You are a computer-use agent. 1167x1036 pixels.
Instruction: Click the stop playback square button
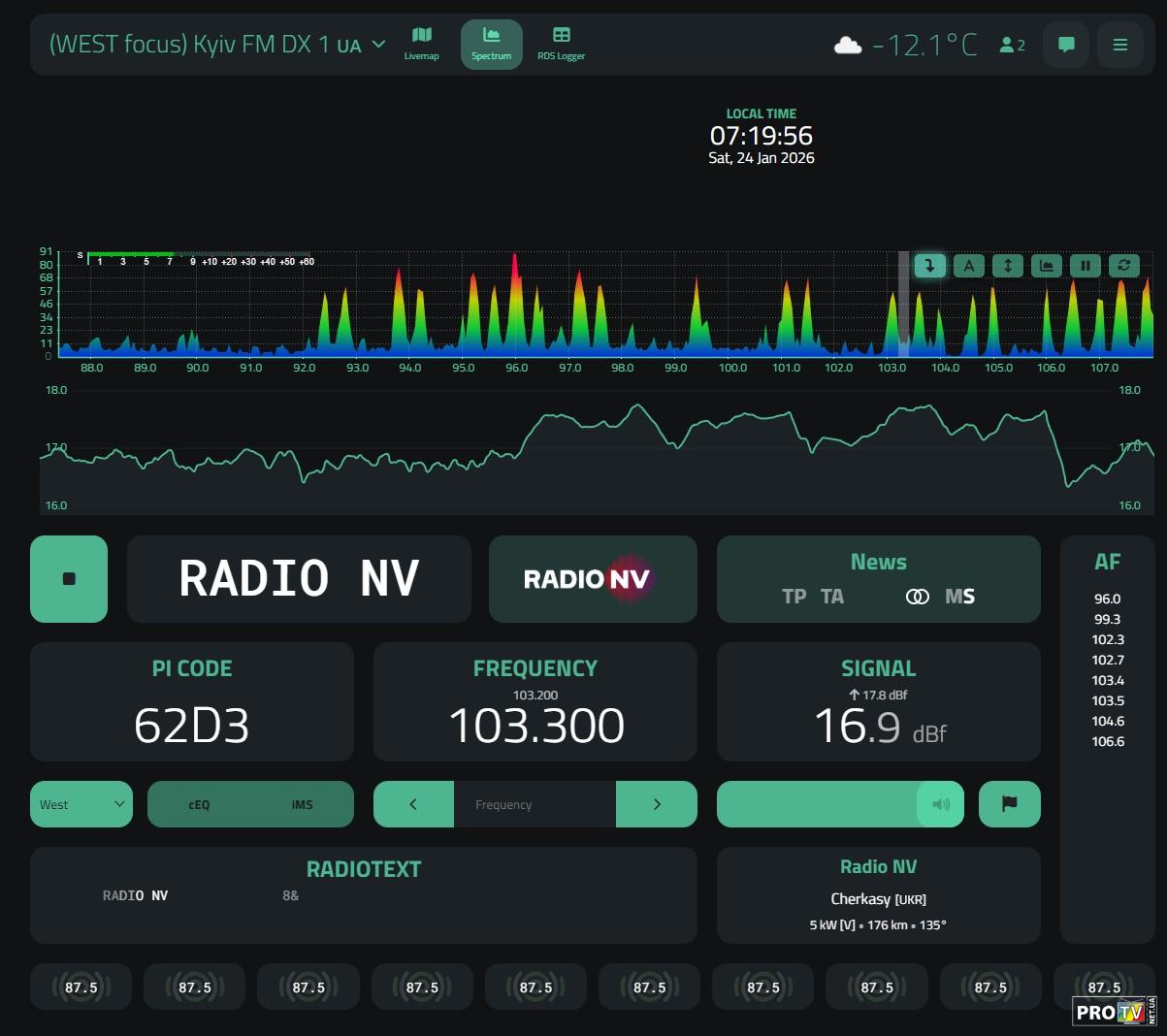pyautogui.click(x=69, y=579)
